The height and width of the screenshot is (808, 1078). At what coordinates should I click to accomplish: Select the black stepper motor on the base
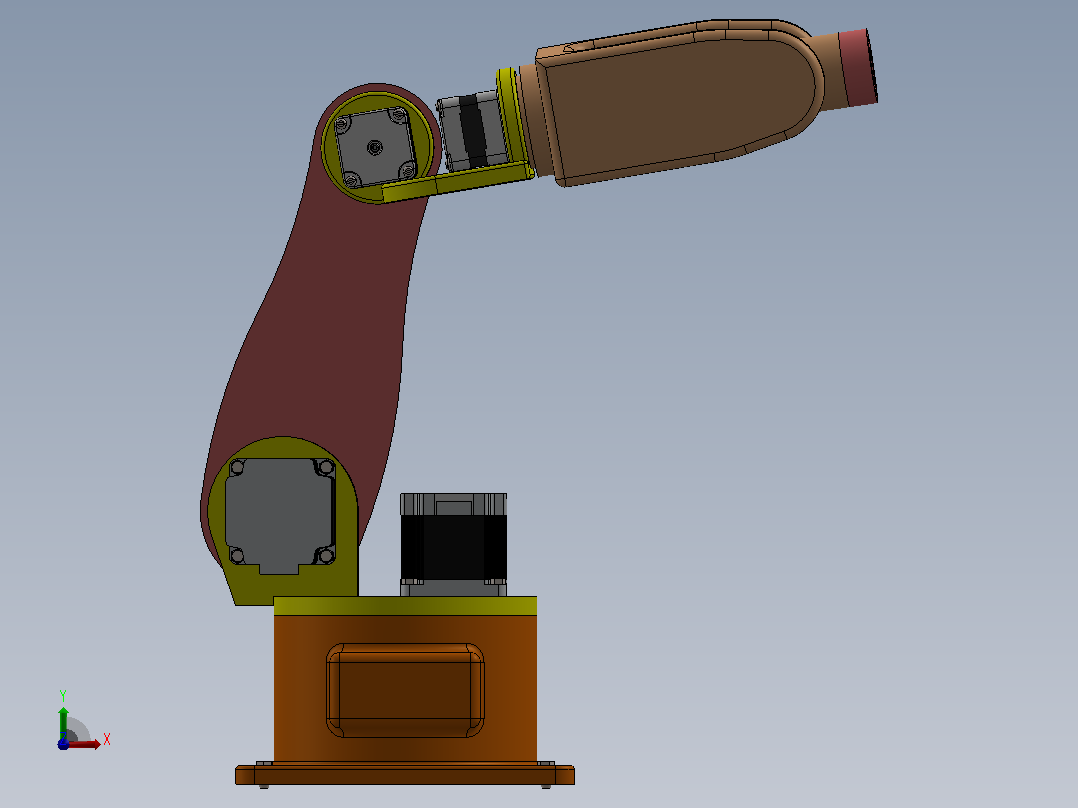pyautogui.click(x=454, y=544)
